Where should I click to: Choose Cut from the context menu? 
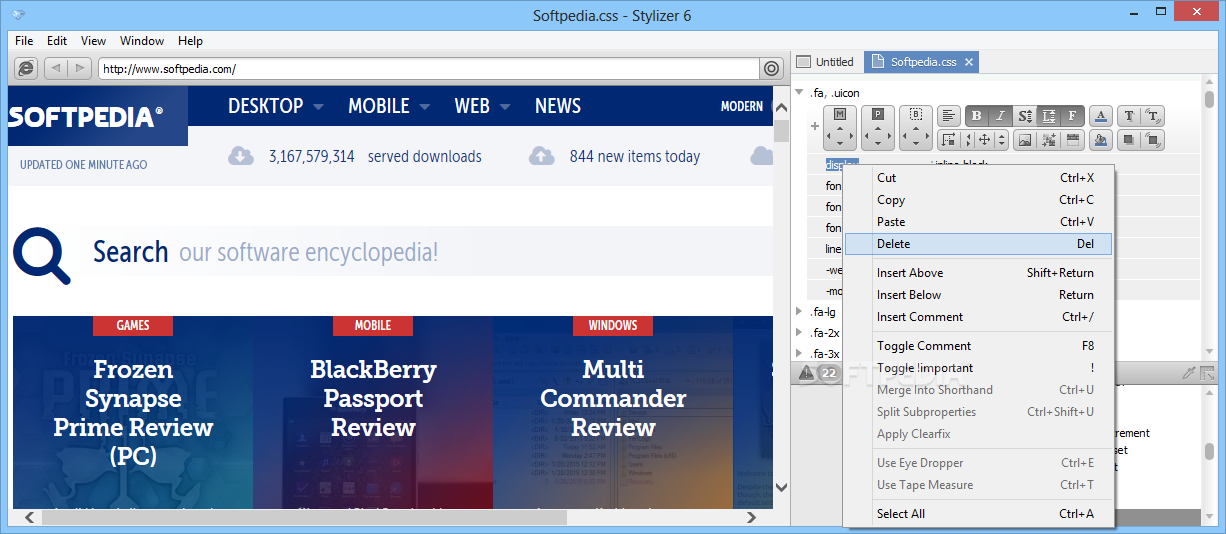point(978,178)
